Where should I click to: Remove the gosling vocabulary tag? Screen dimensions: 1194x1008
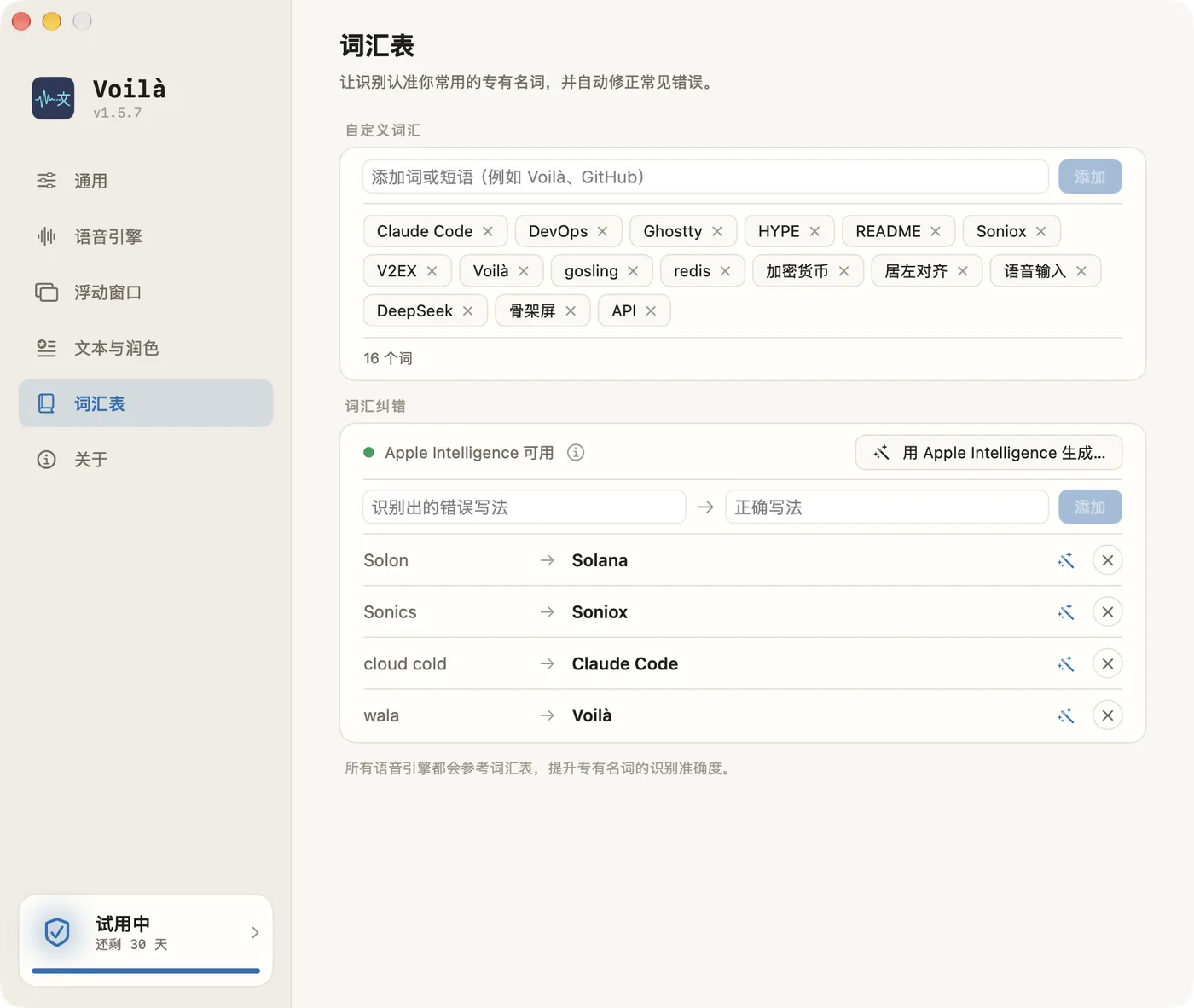[x=633, y=271]
